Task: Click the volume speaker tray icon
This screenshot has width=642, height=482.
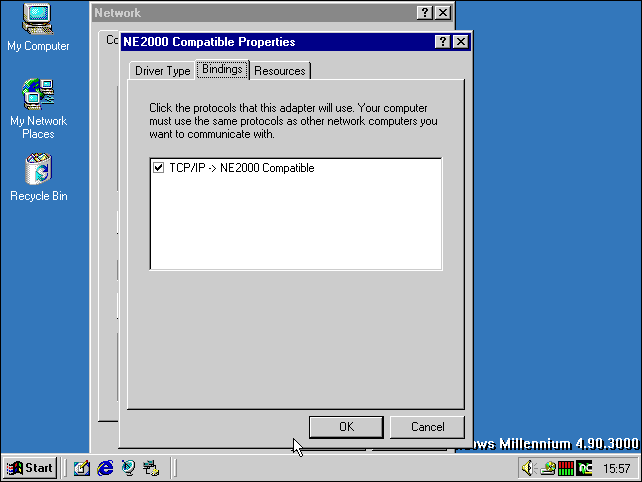Action: (529, 468)
